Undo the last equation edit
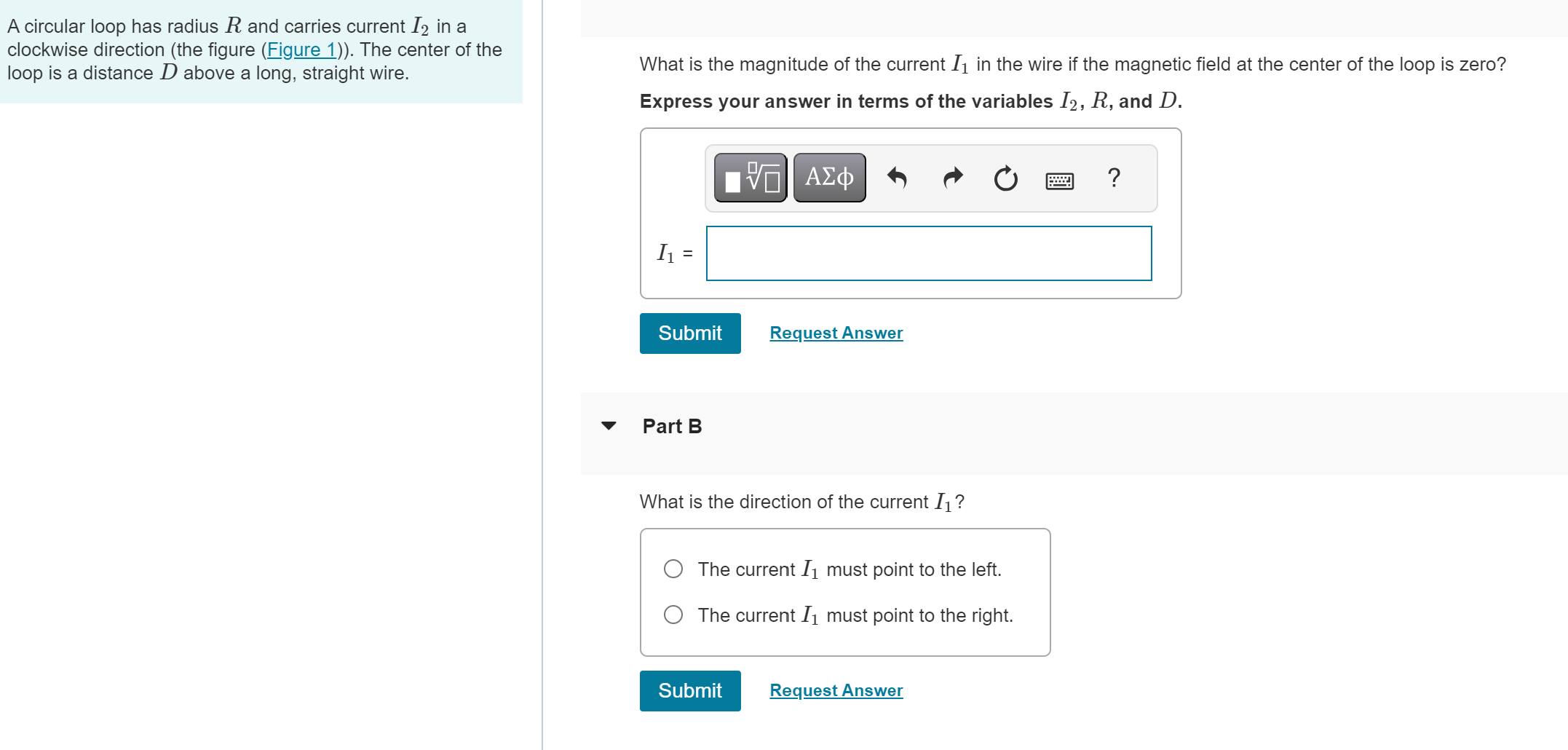Viewport: 1568px width, 750px height. (898, 178)
